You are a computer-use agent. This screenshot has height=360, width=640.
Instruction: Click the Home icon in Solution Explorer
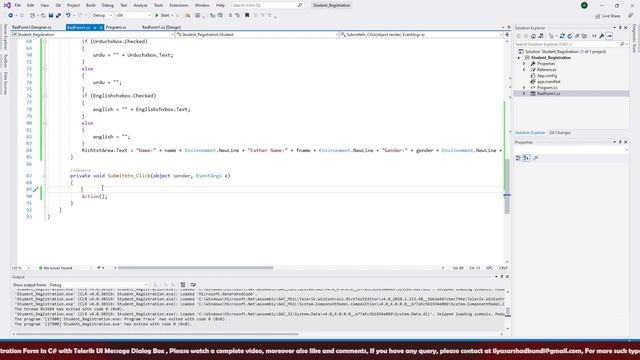[533, 36]
